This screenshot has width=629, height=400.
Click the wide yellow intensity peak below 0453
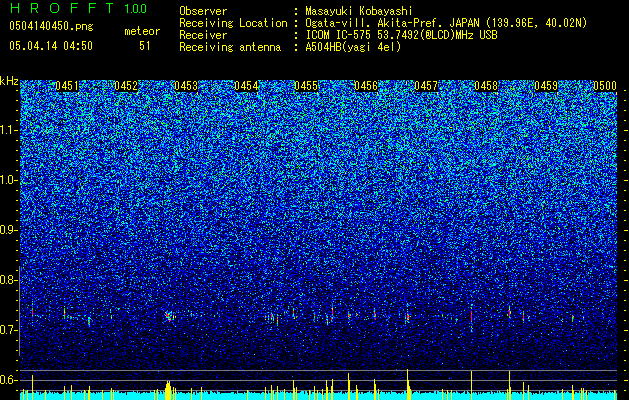tap(168, 390)
